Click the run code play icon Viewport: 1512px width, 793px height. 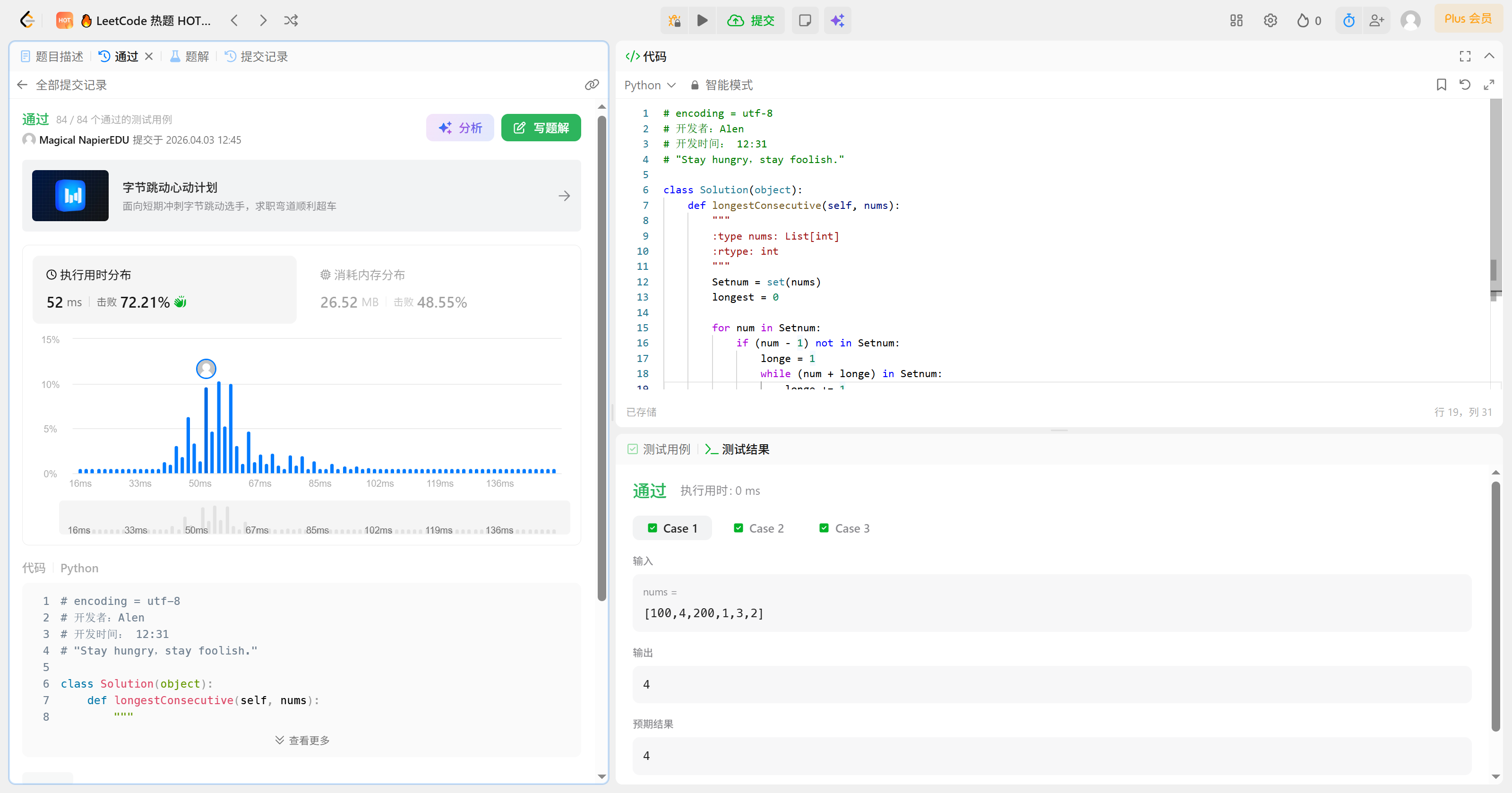coord(702,20)
